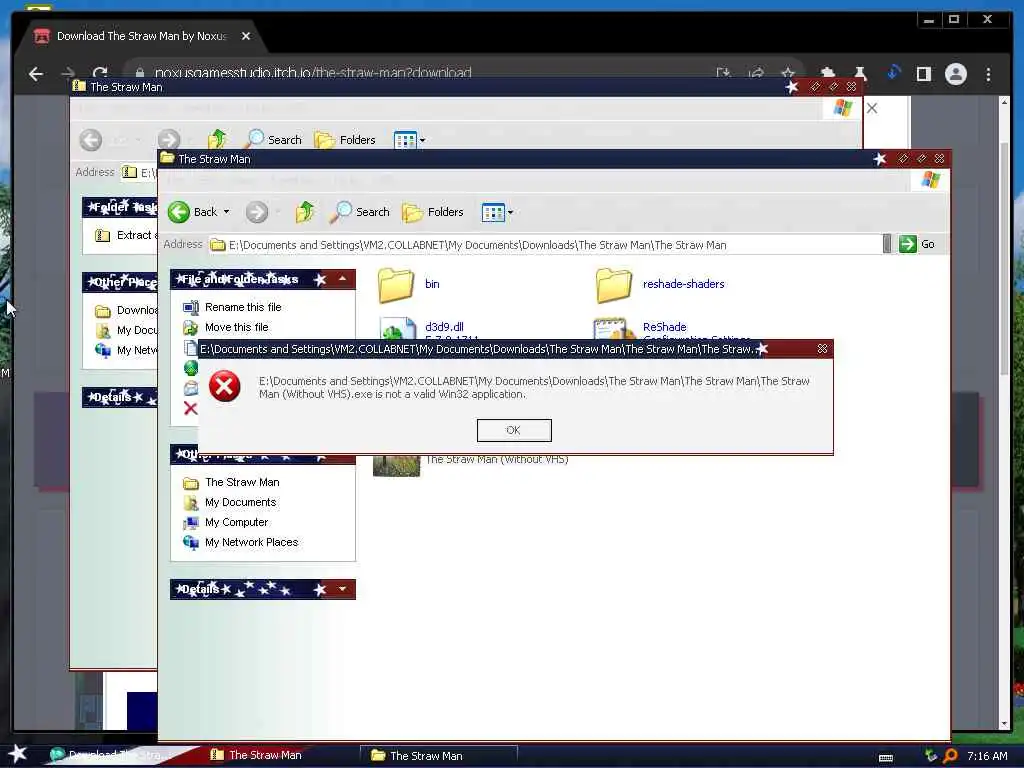The width and height of the screenshot is (1024, 768).
Task: Click the green Go button
Action: 917,244
